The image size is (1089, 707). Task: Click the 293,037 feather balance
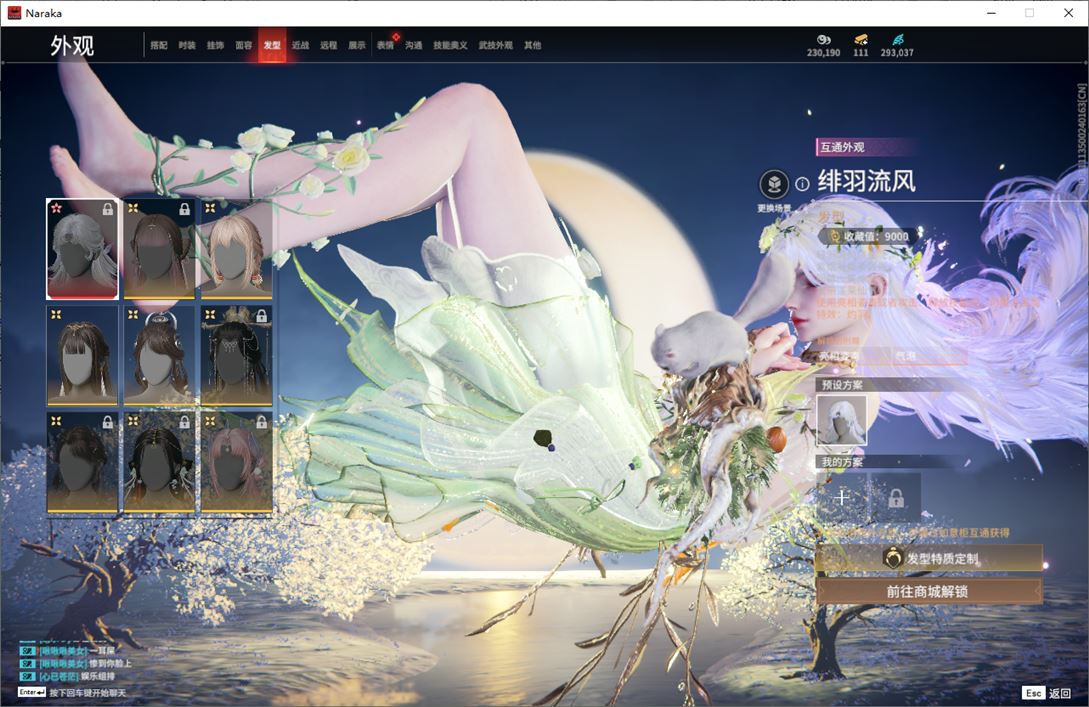pos(897,53)
